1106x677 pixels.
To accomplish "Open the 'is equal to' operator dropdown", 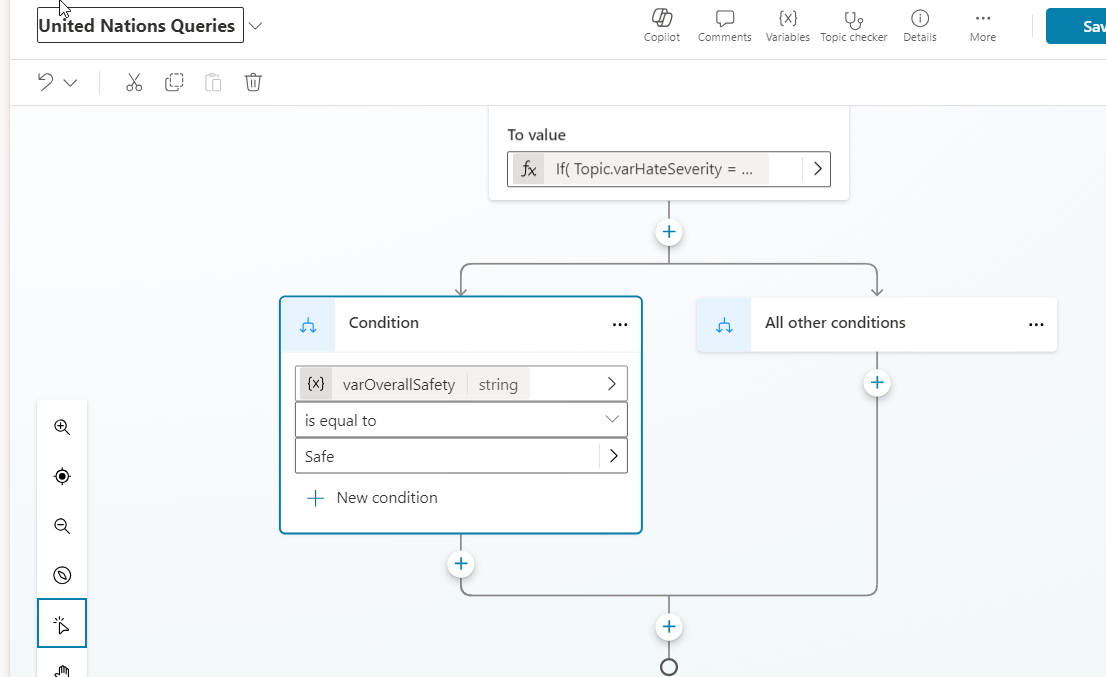I will coord(461,420).
